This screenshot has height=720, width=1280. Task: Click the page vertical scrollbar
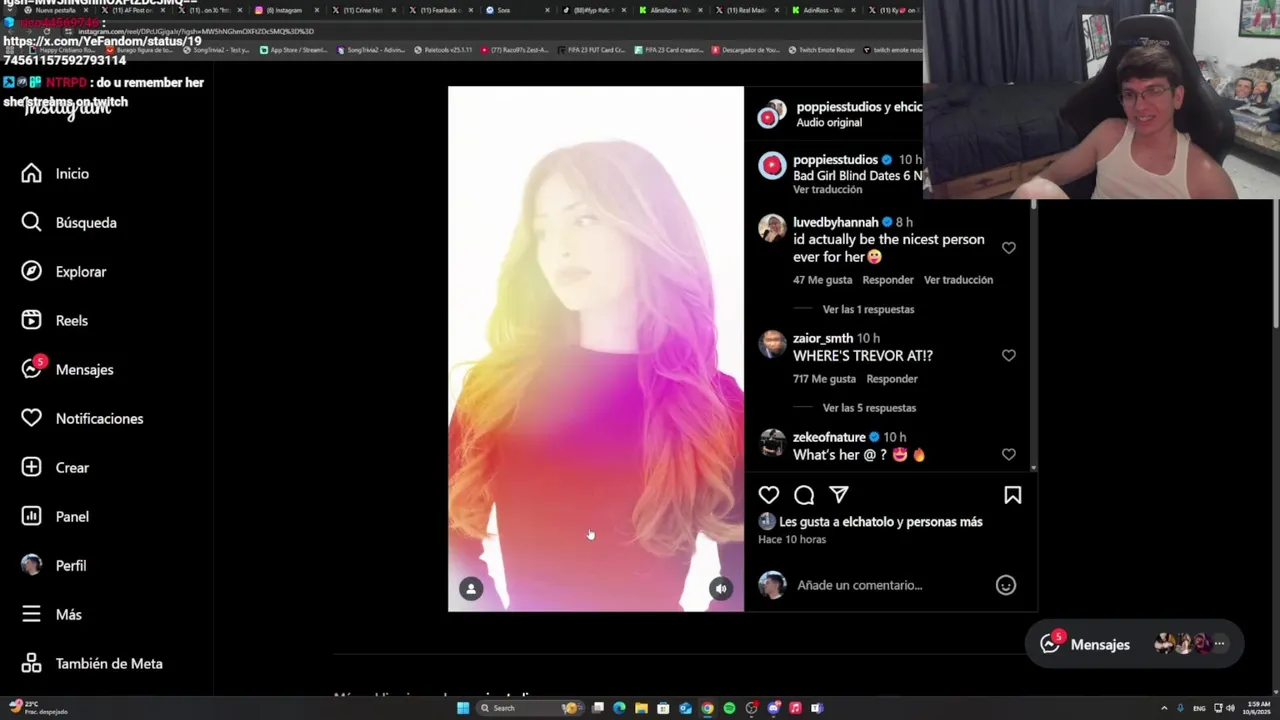[x=1275, y=260]
